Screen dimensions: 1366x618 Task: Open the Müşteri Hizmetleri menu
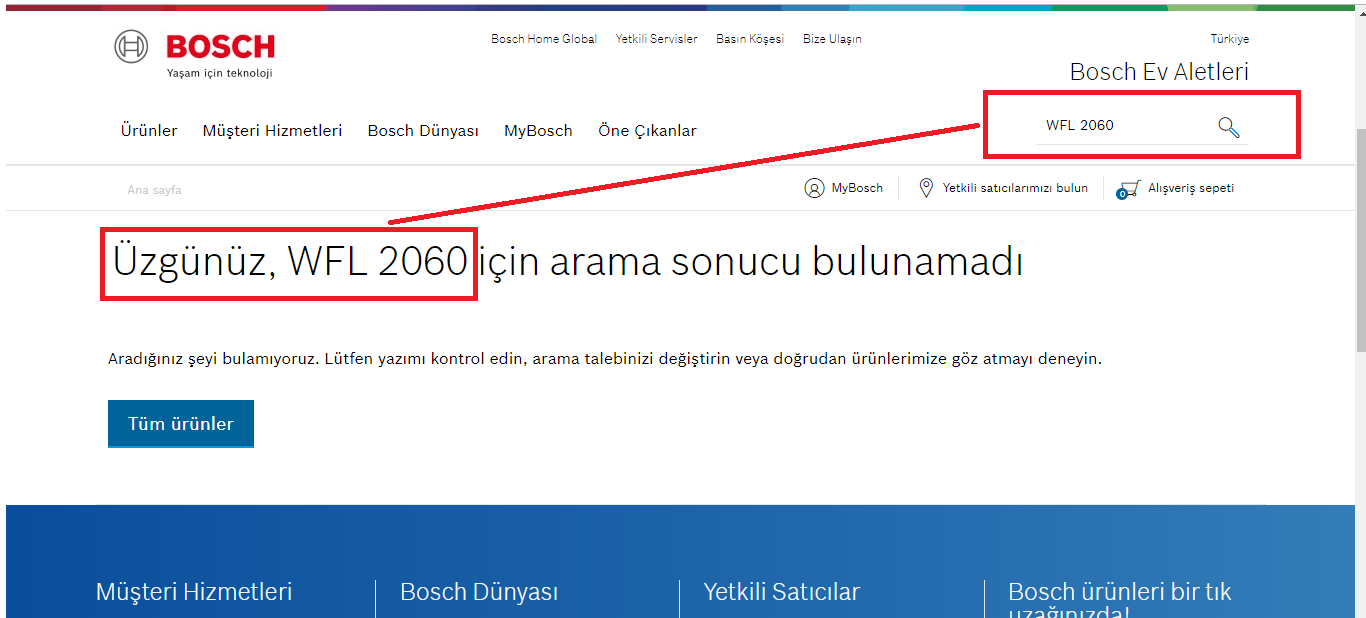[272, 131]
